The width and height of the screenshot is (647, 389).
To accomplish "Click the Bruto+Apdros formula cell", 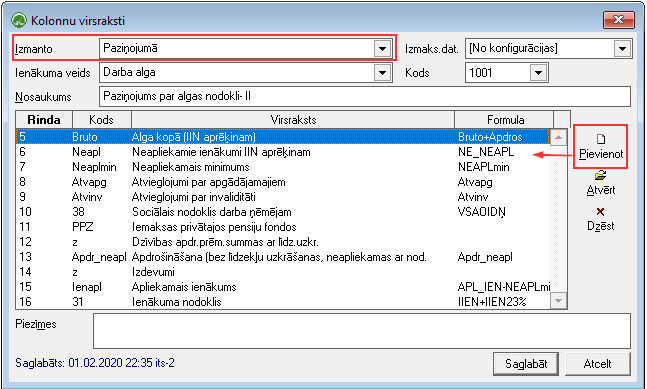I will point(490,137).
